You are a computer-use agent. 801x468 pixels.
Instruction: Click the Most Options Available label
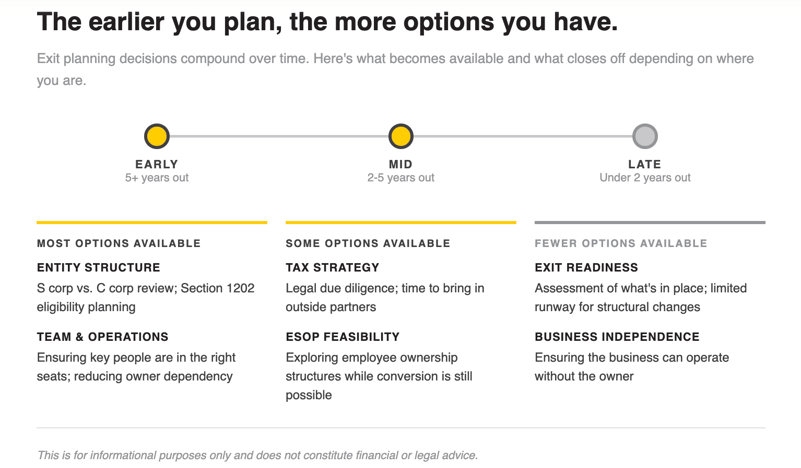pyautogui.click(x=119, y=243)
